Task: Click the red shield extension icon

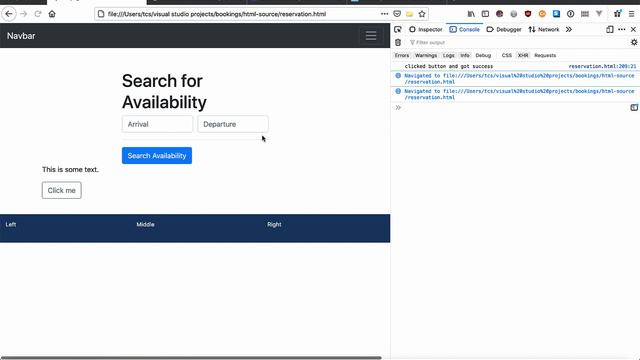Action: 528,14
